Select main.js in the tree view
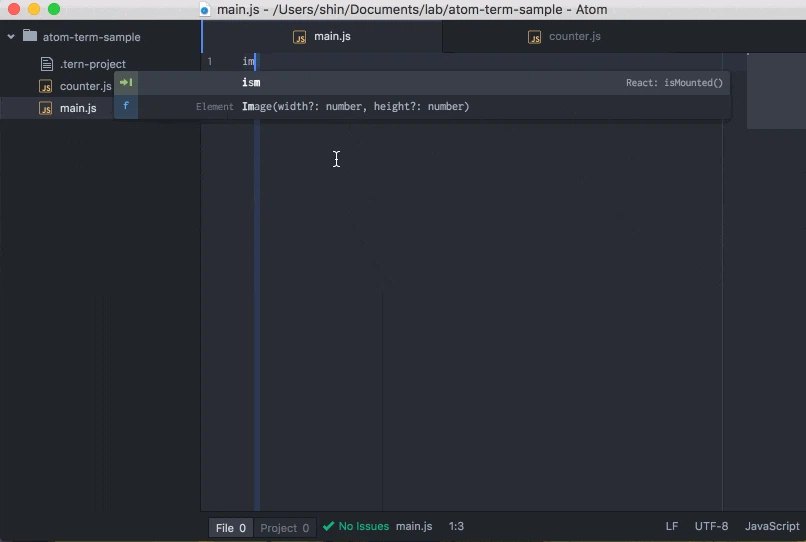 pos(78,108)
